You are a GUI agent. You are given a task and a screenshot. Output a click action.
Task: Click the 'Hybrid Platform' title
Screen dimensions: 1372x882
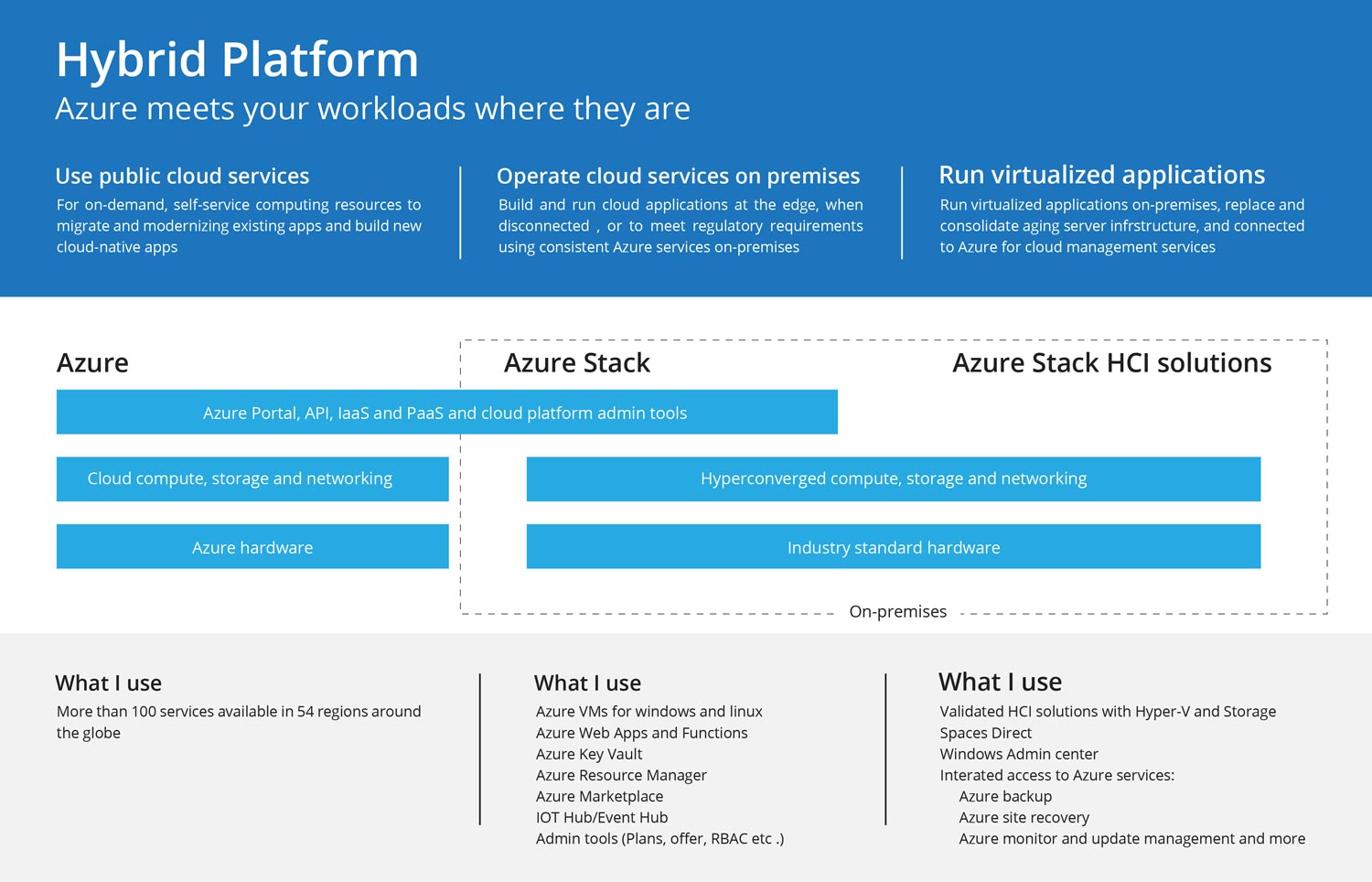click(x=237, y=60)
